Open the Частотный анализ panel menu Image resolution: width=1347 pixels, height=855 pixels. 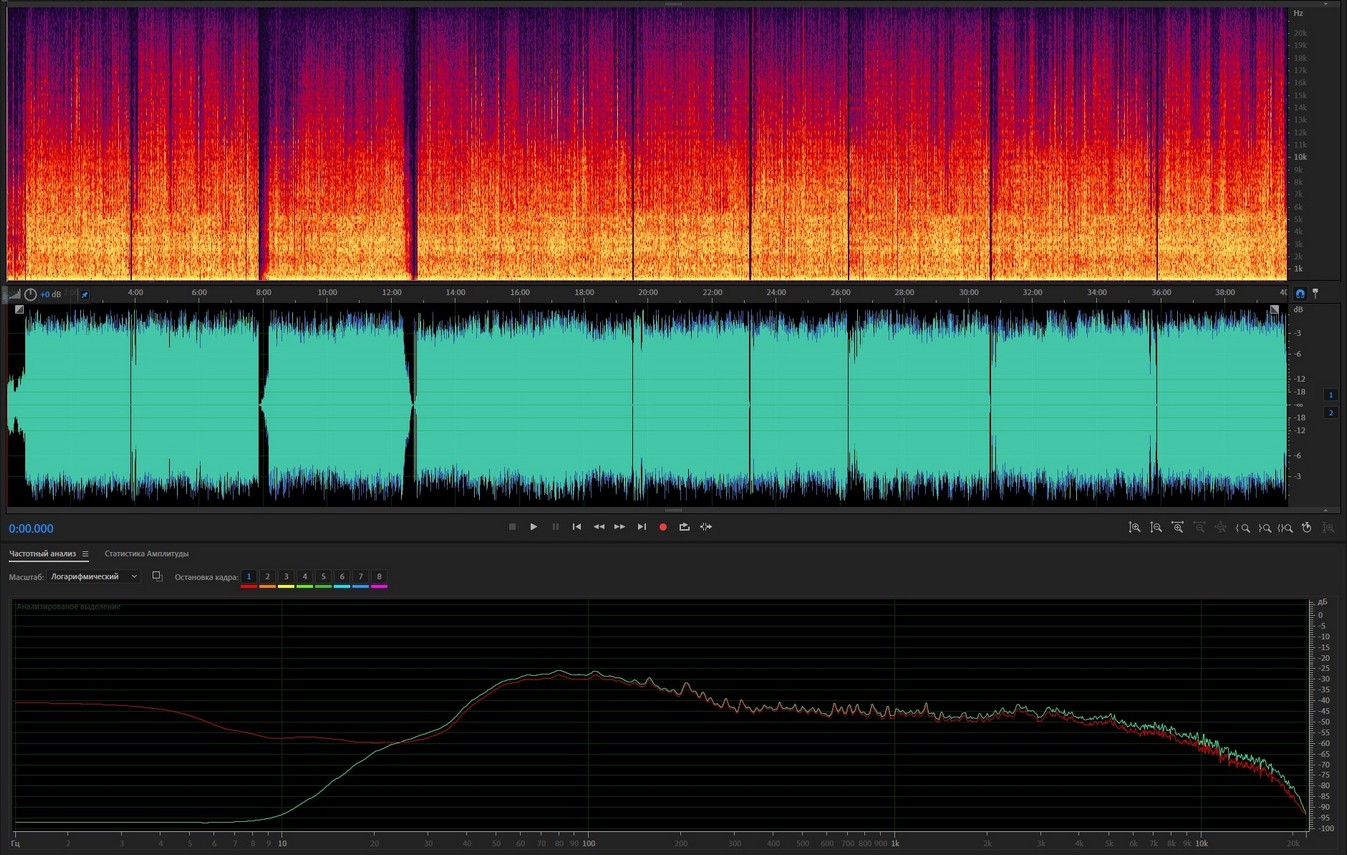85,554
